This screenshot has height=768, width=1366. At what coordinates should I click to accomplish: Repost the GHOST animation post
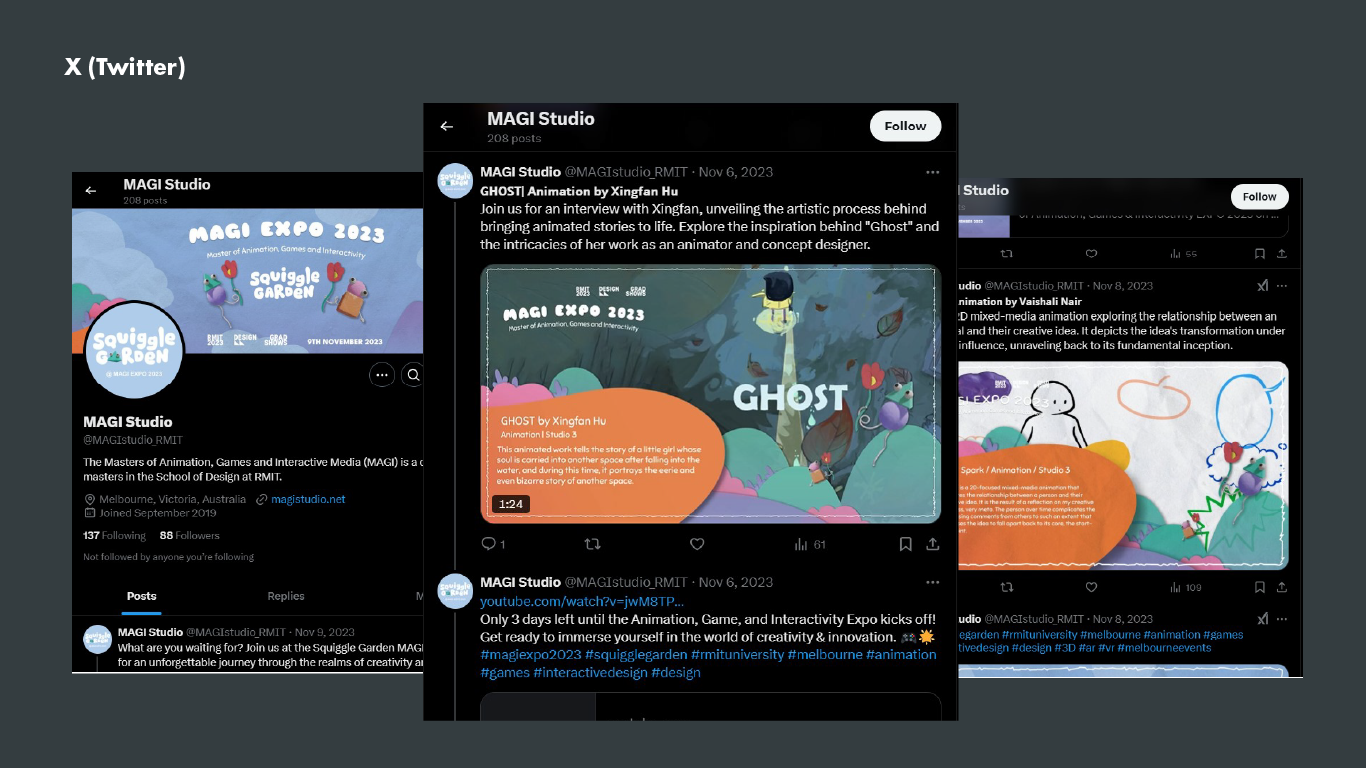pyautogui.click(x=592, y=544)
